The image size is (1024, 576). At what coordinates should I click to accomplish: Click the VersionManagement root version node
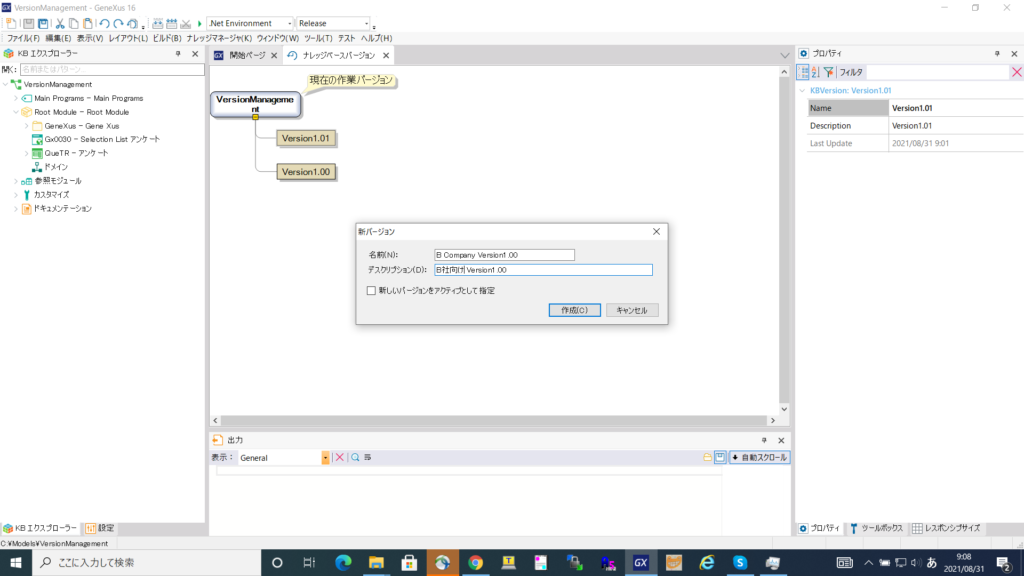255,104
